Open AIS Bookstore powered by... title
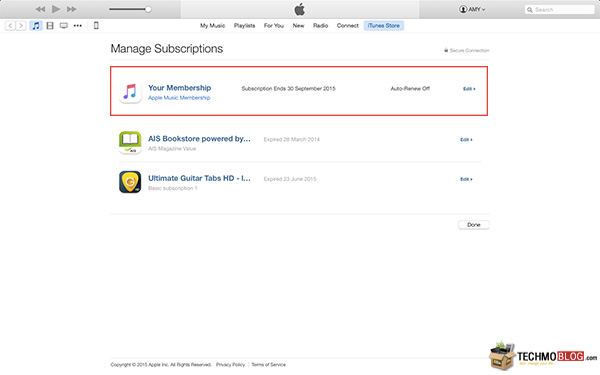 pos(199,139)
